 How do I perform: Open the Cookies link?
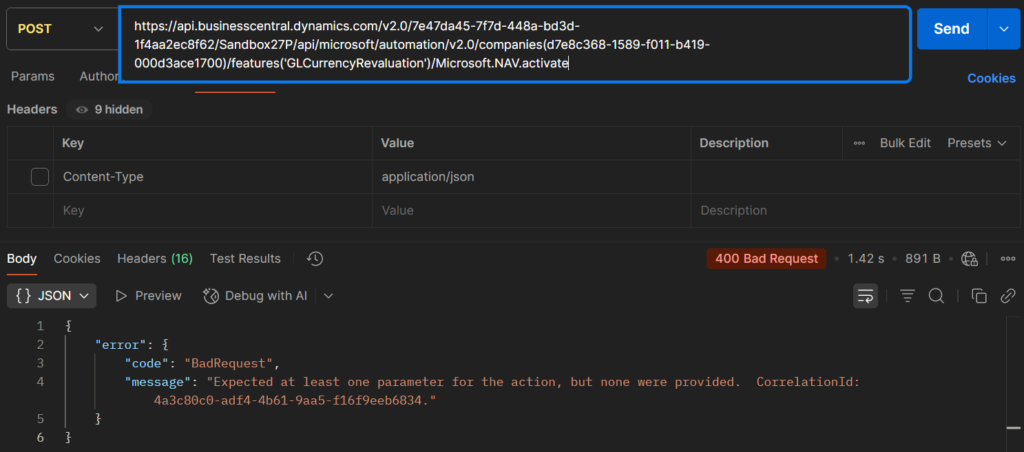[990, 78]
